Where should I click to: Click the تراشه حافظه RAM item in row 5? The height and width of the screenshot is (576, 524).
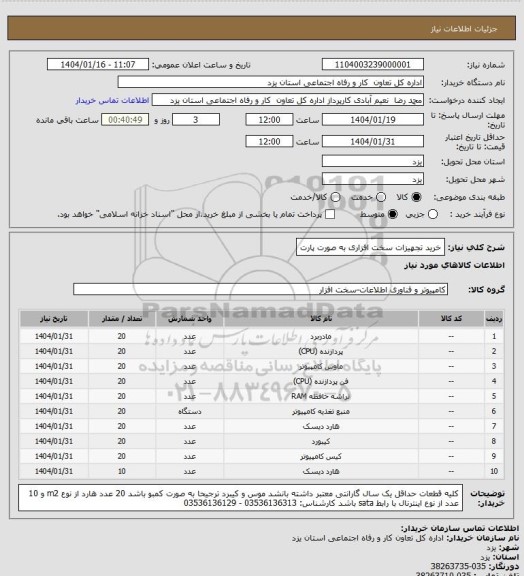tap(321, 396)
